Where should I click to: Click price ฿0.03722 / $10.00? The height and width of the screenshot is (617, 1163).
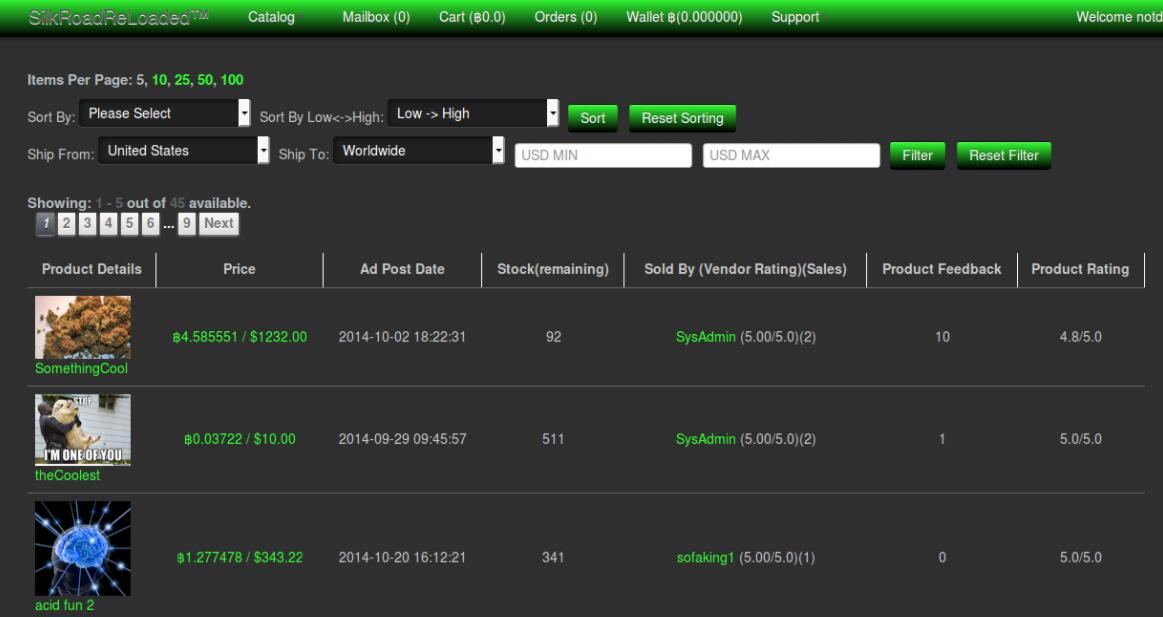[240, 439]
